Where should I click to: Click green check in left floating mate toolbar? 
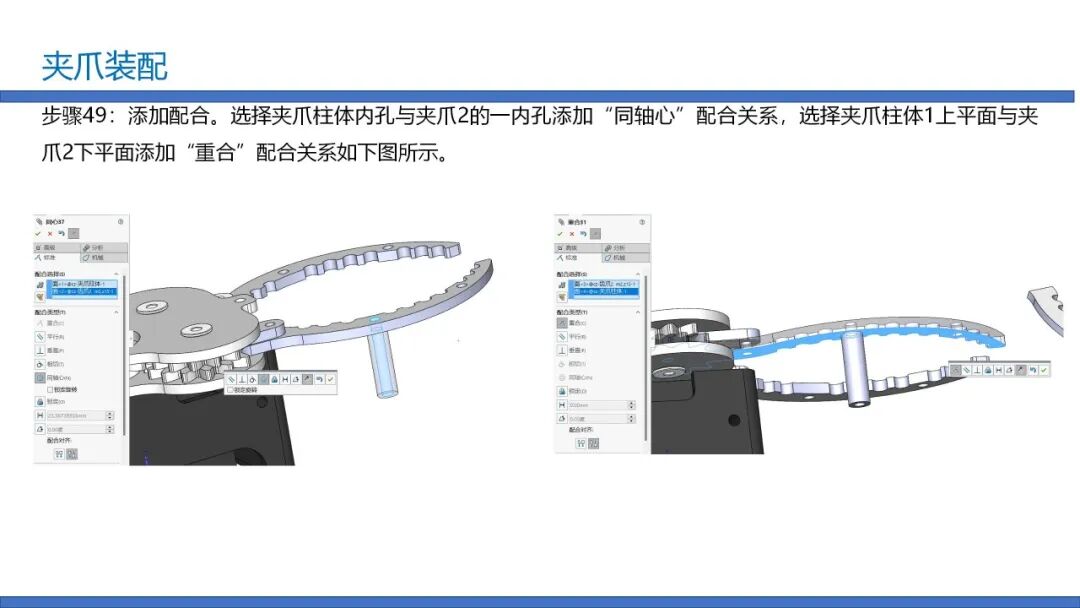[x=331, y=379]
